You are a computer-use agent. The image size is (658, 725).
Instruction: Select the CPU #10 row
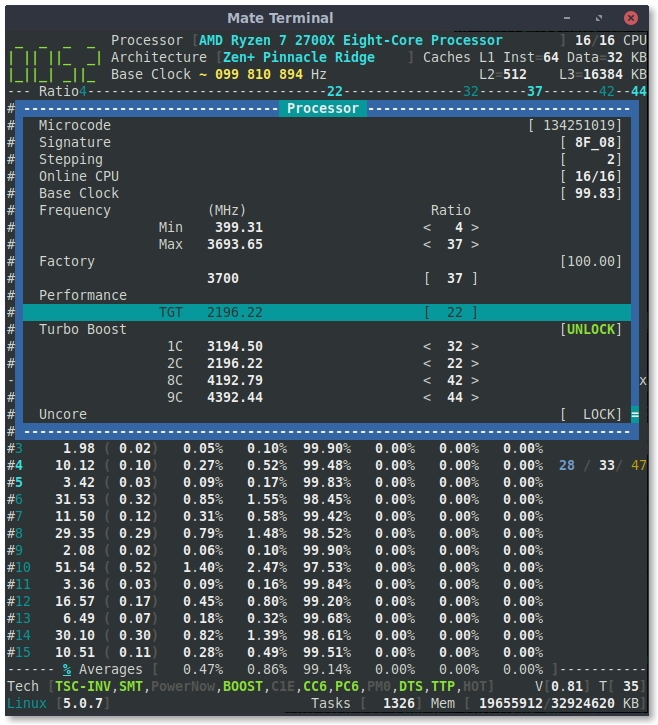pos(275,567)
